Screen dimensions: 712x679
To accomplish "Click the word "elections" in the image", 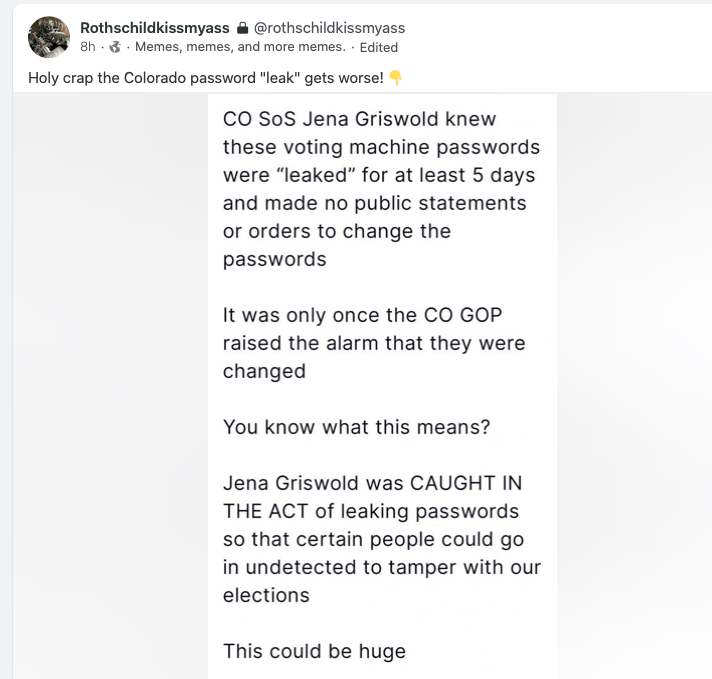I will tap(266, 595).
